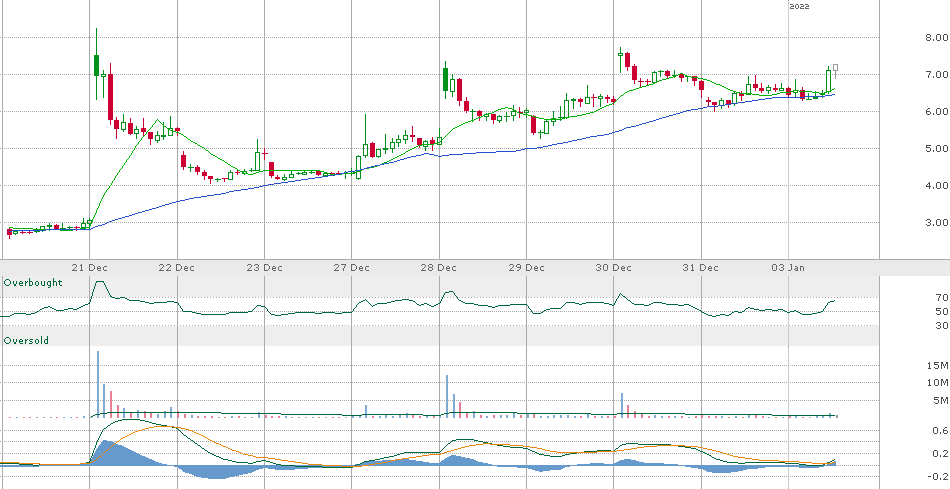Viewport: 950px width, 489px height.
Task: Click the 10M volume axis label
Action: tap(937, 382)
